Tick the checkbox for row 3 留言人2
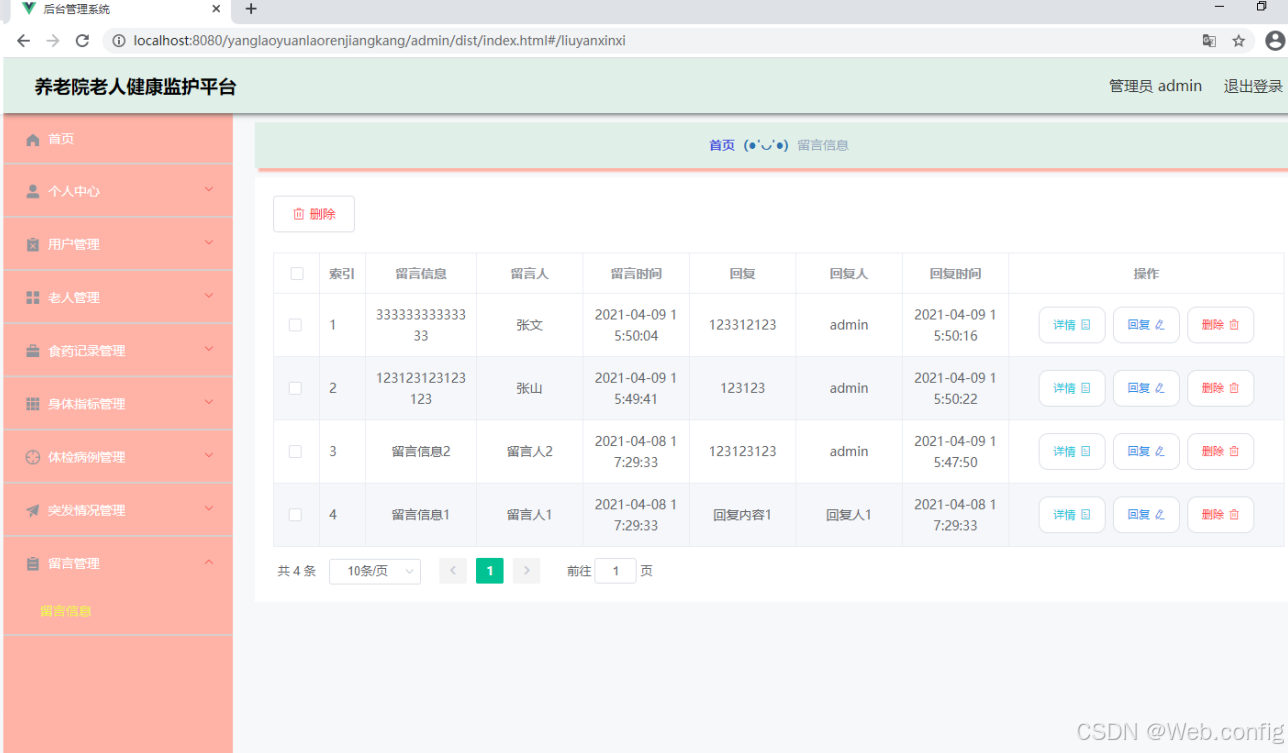This screenshot has height=753, width=1288. click(x=295, y=451)
